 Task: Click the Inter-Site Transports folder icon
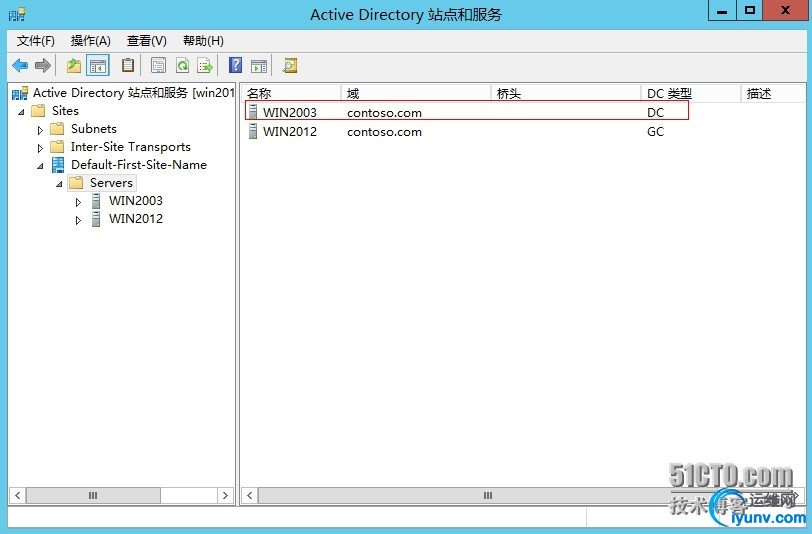(57, 147)
